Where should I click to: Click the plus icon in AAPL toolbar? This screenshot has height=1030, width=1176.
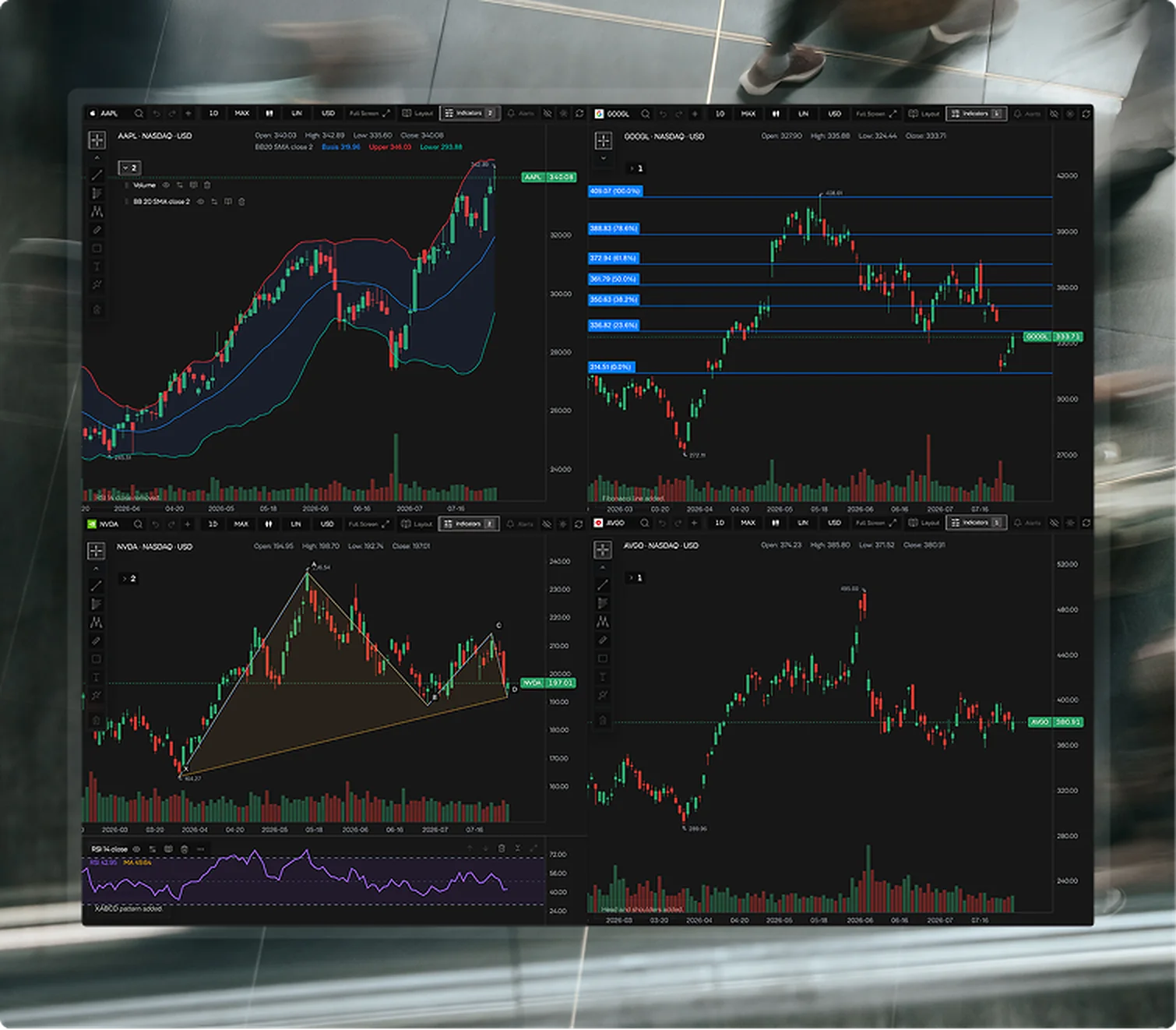[x=188, y=113]
